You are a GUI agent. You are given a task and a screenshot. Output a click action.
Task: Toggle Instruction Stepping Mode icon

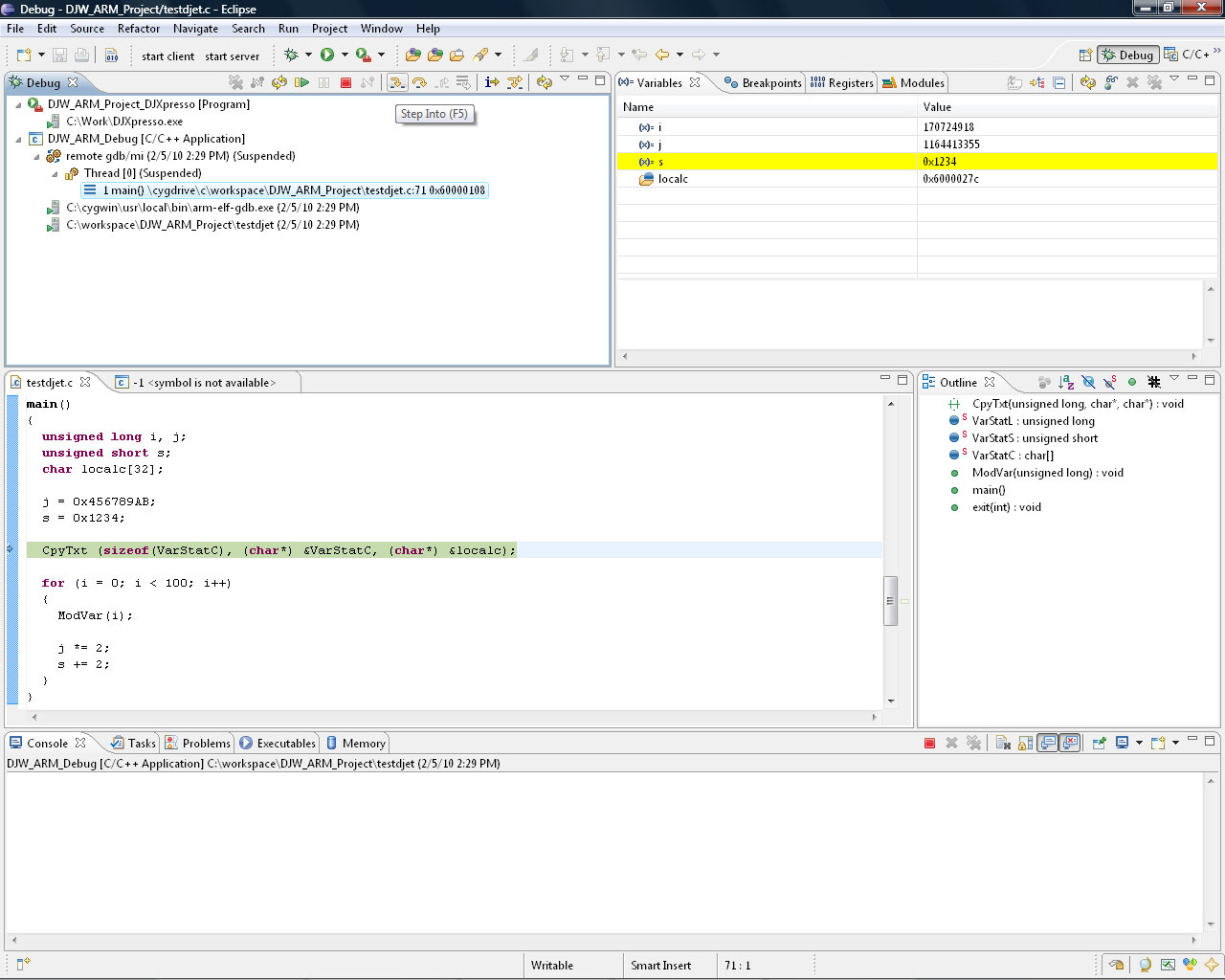click(492, 83)
